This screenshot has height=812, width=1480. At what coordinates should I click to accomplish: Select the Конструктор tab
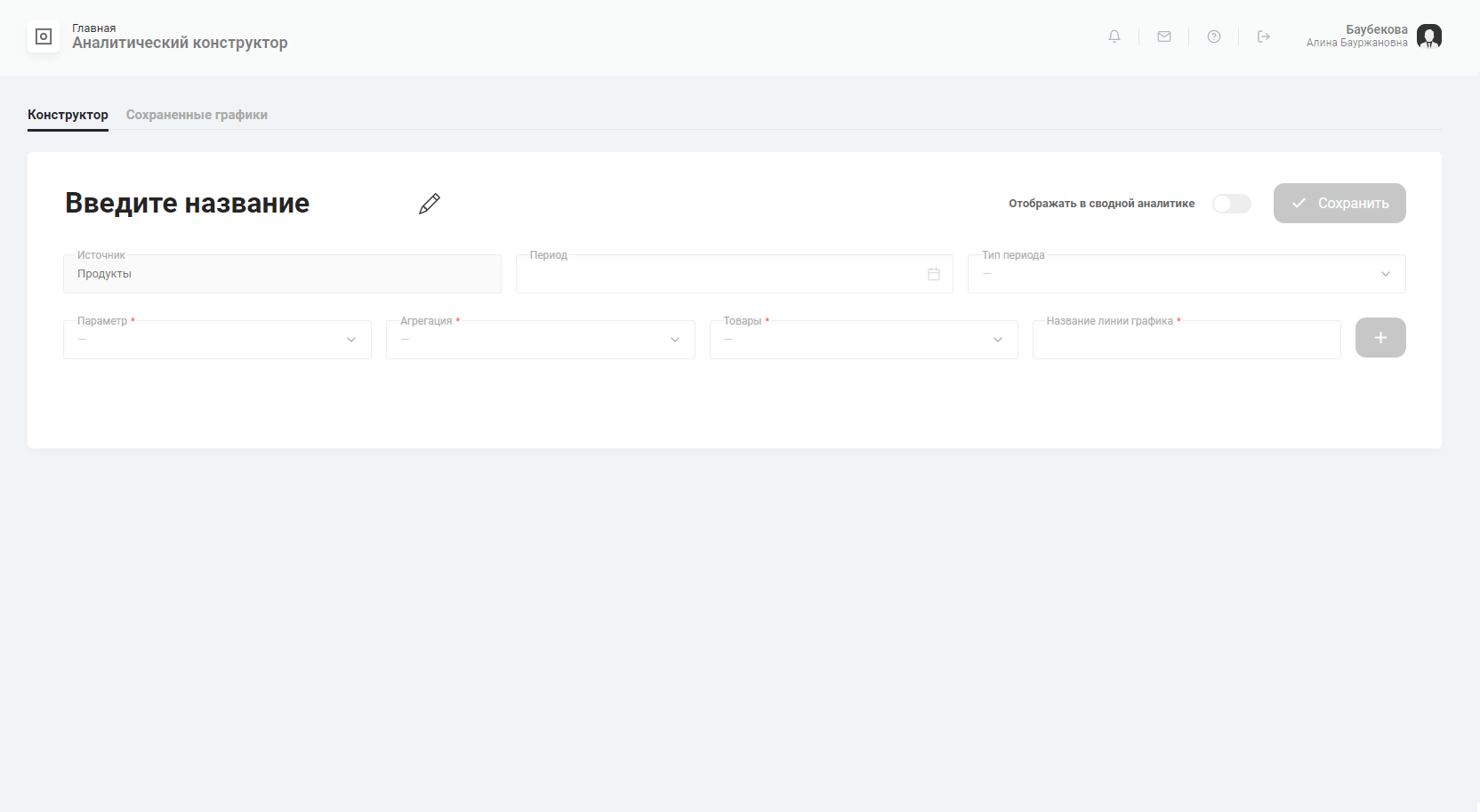pyautogui.click(x=68, y=115)
